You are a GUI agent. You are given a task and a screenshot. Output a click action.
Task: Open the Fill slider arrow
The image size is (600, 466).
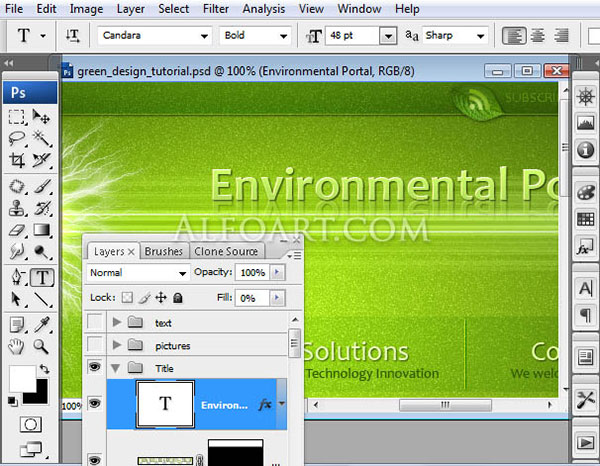click(277, 298)
